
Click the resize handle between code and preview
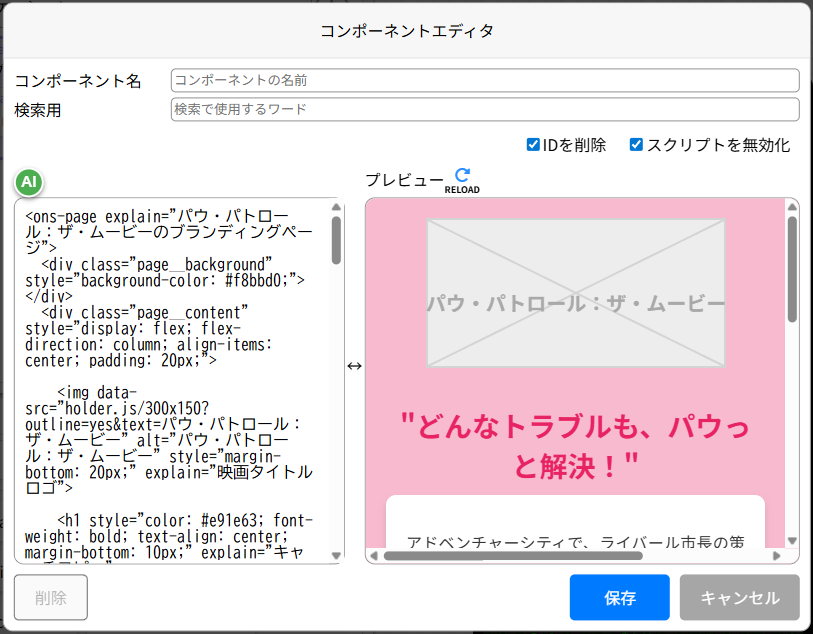354,367
